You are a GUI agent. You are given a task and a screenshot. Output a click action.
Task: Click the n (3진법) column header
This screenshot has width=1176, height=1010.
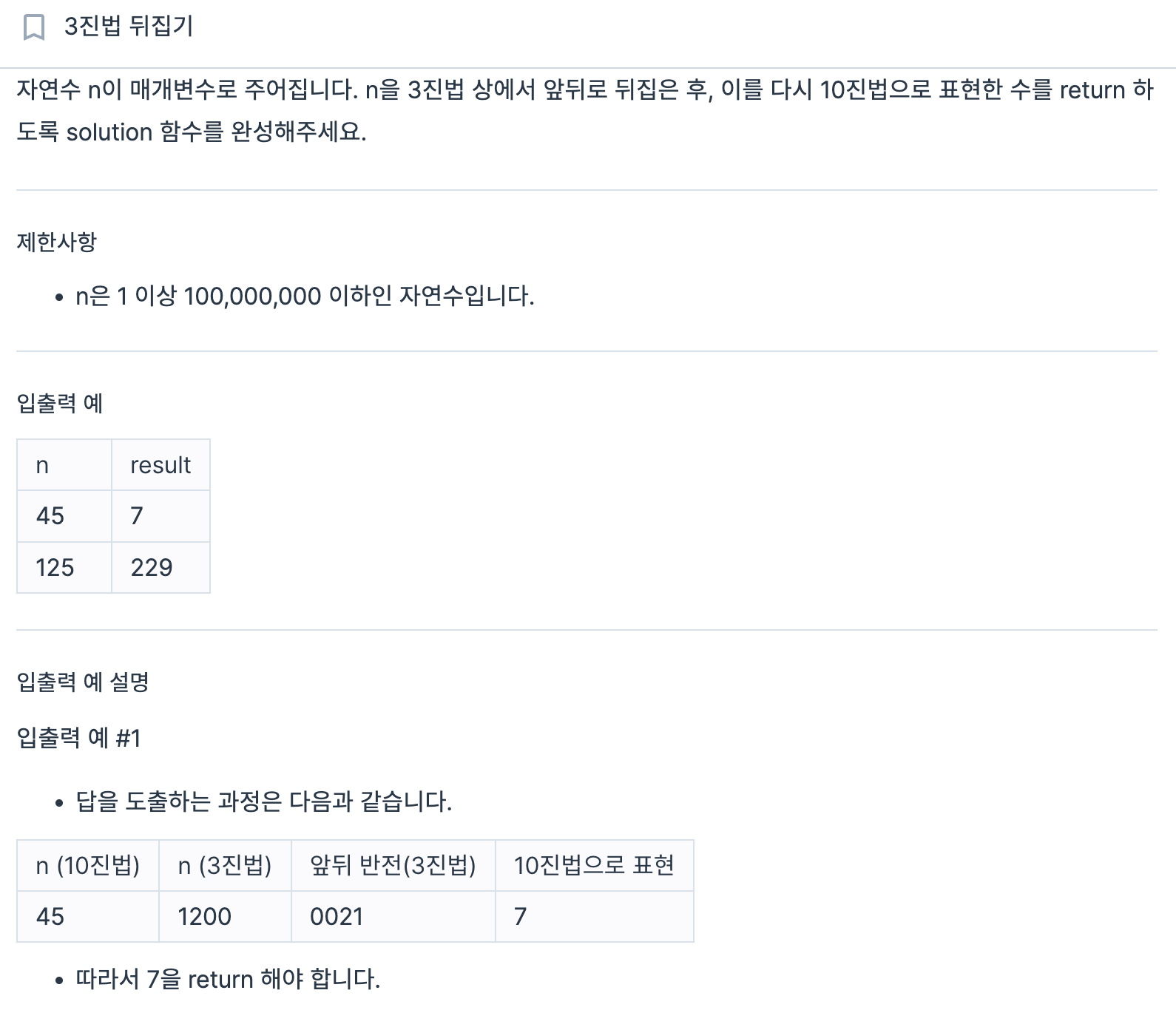pyautogui.click(x=225, y=865)
